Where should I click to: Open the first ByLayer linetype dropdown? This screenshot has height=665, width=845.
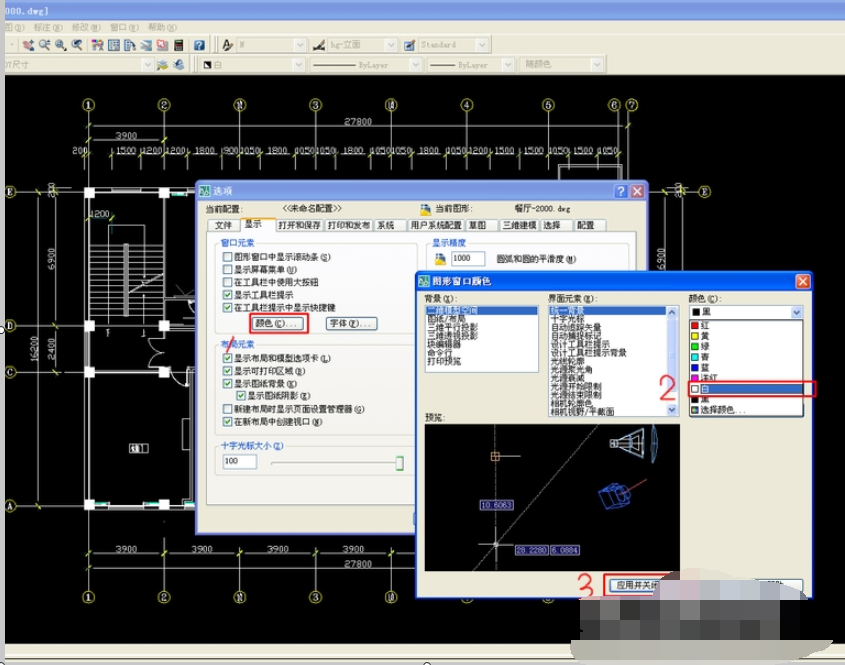point(415,65)
